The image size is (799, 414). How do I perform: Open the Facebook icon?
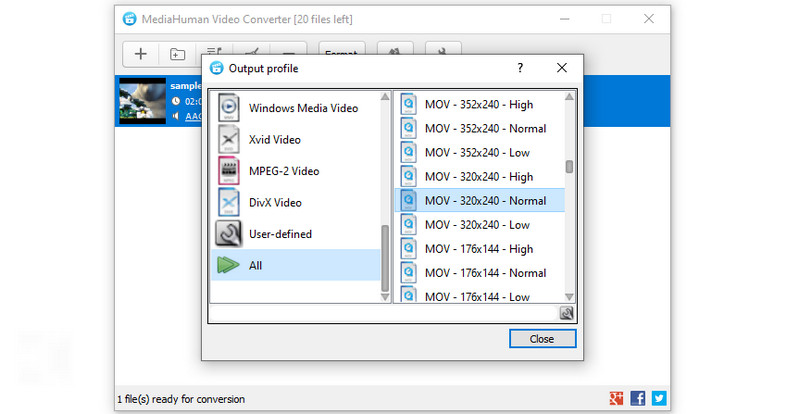(637, 398)
